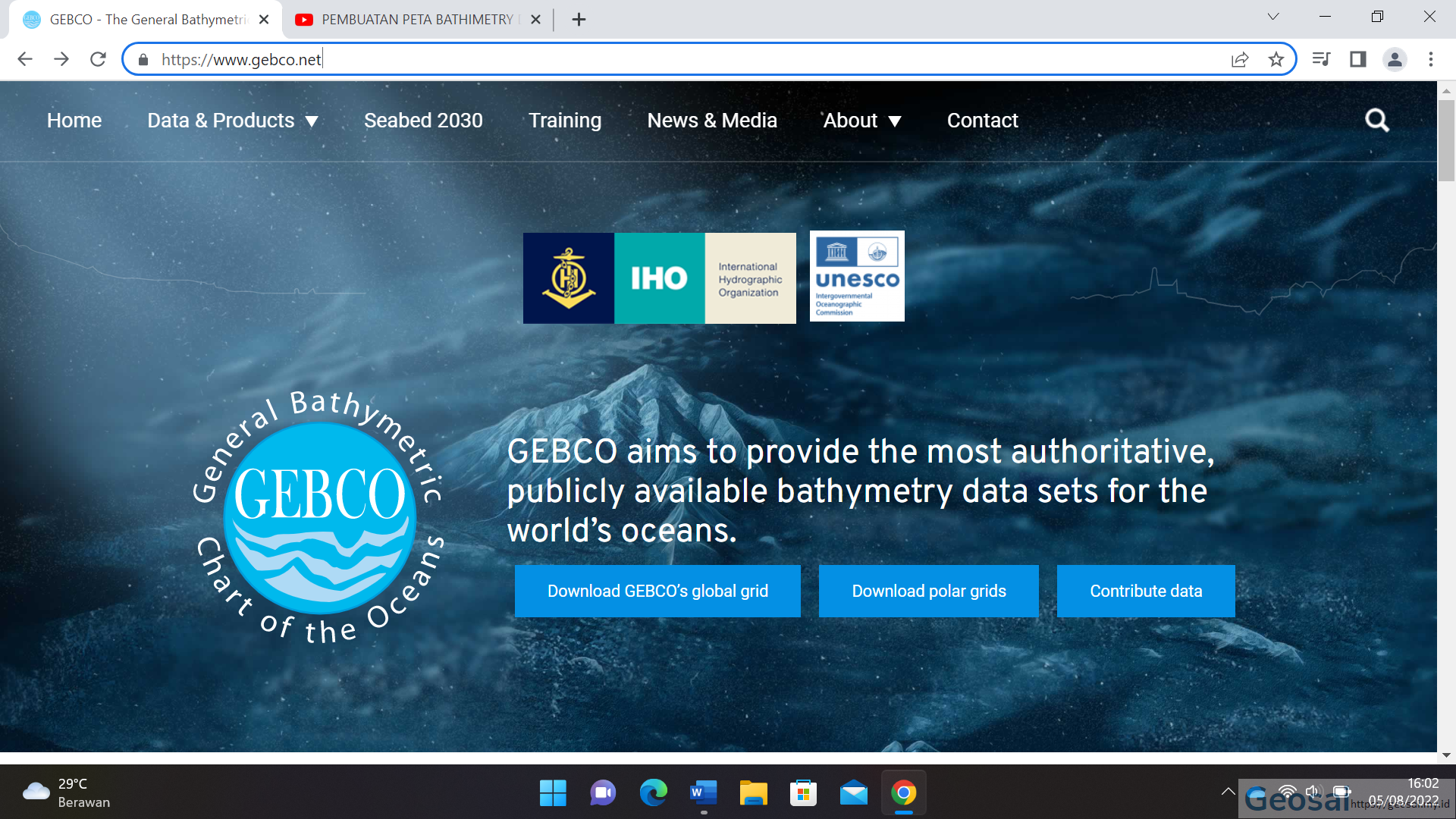Click the Contribute data button
The image size is (1456, 819).
click(x=1146, y=591)
